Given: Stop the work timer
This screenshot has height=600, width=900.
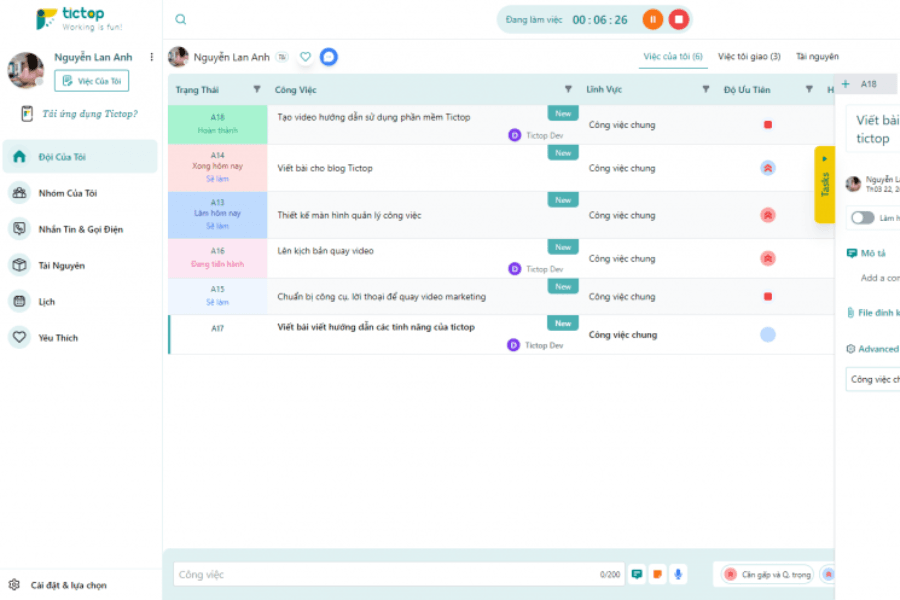Looking at the screenshot, I should pyautogui.click(x=679, y=19).
